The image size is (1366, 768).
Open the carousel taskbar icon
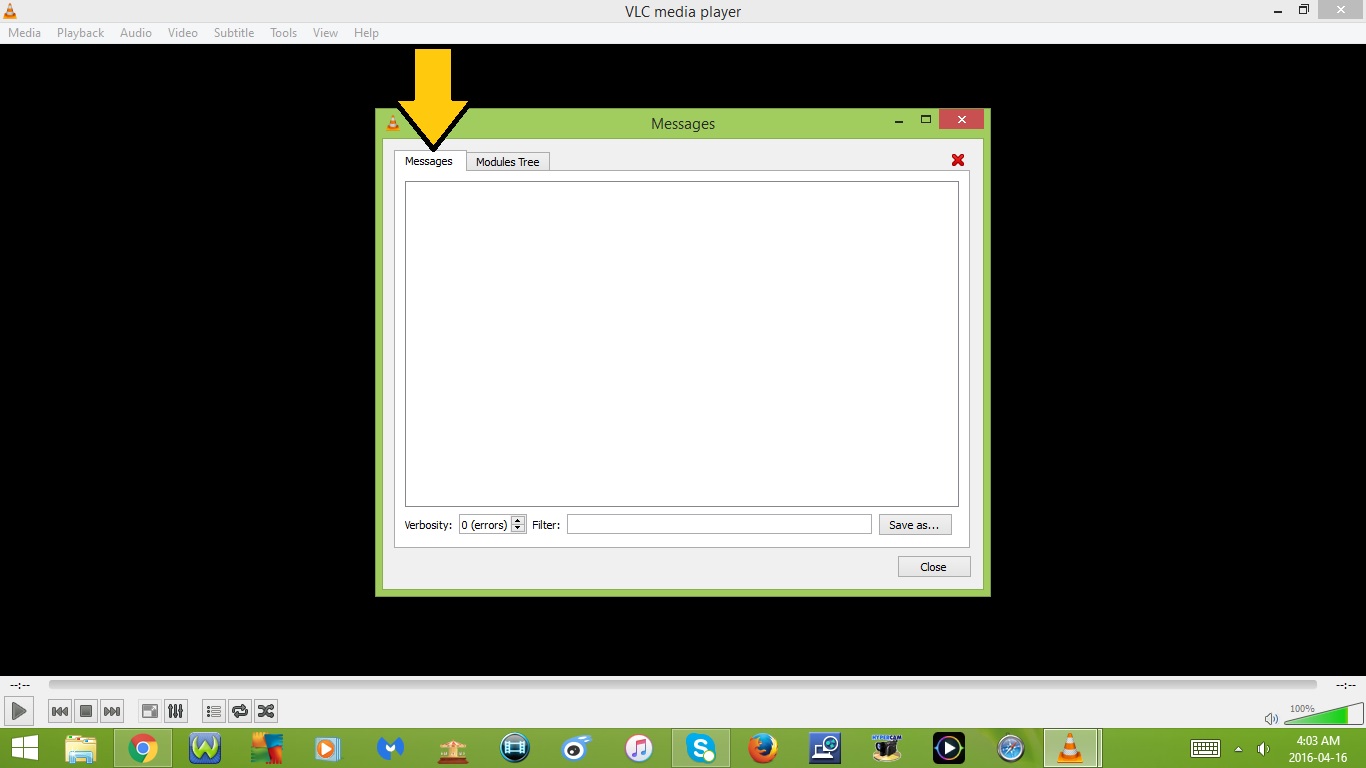click(x=453, y=748)
